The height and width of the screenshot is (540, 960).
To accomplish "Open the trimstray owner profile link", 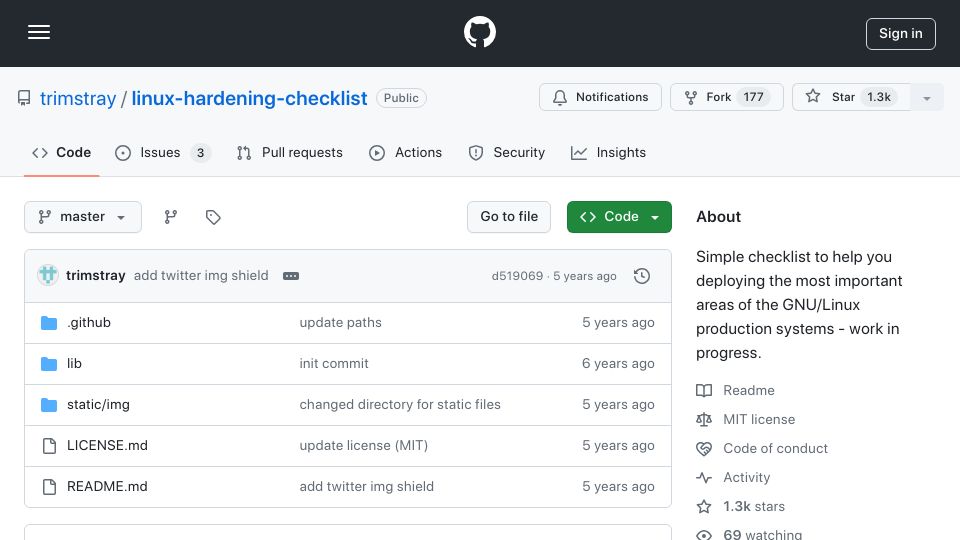I will coord(78,98).
